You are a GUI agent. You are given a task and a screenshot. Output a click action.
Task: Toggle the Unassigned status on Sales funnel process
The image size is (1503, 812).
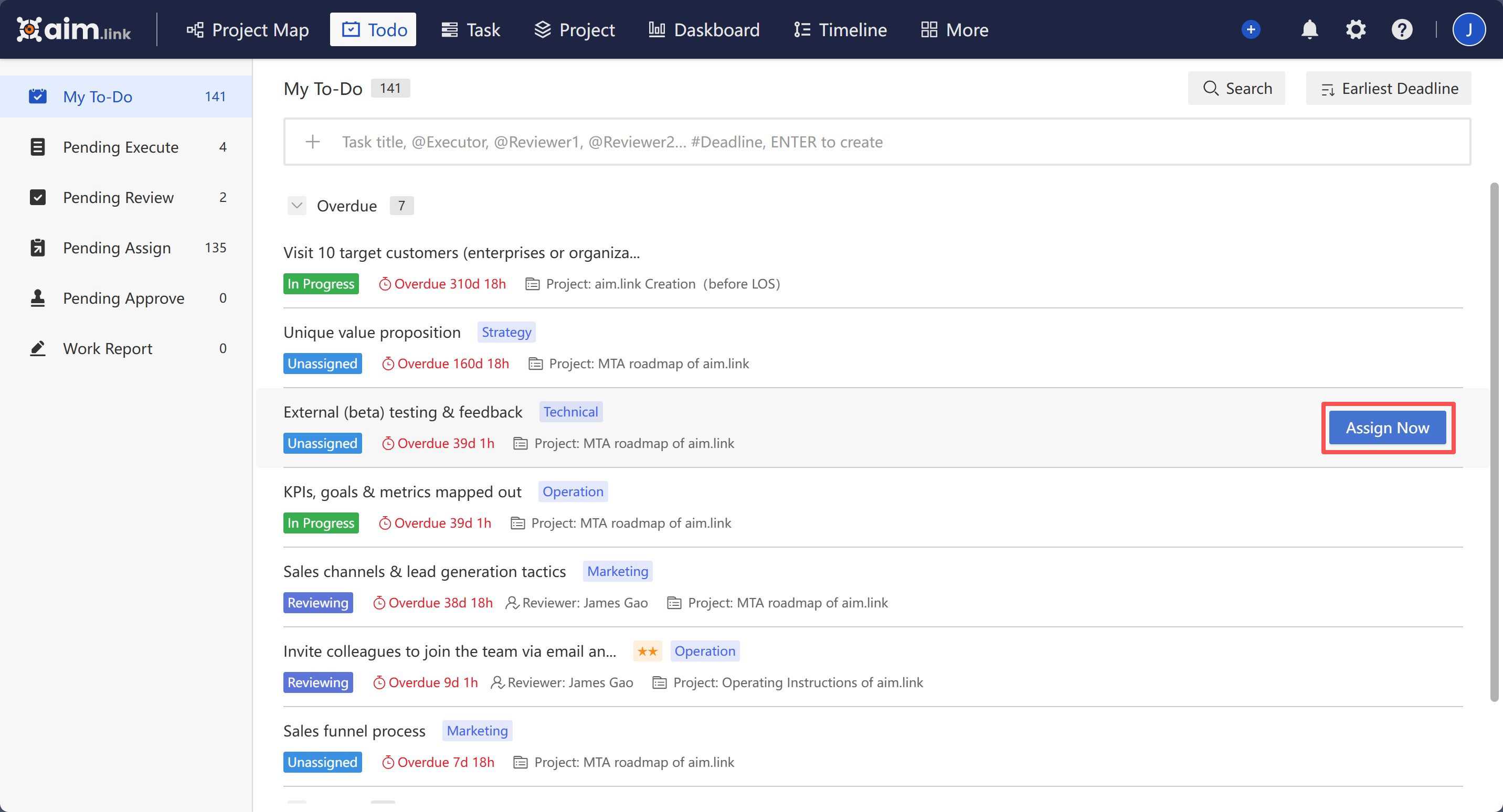[322, 762]
